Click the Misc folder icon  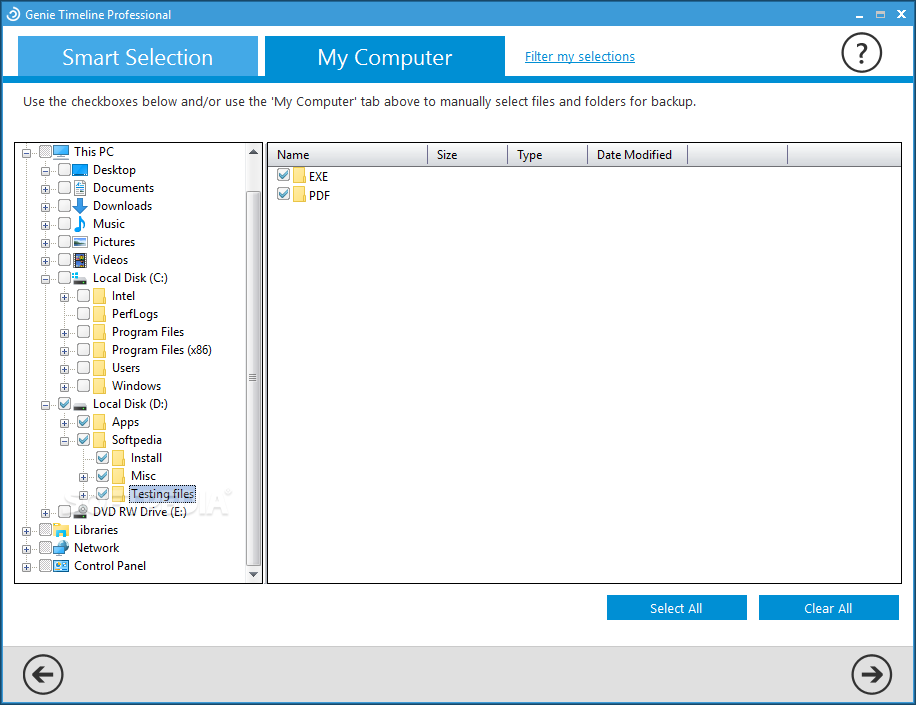coord(118,476)
